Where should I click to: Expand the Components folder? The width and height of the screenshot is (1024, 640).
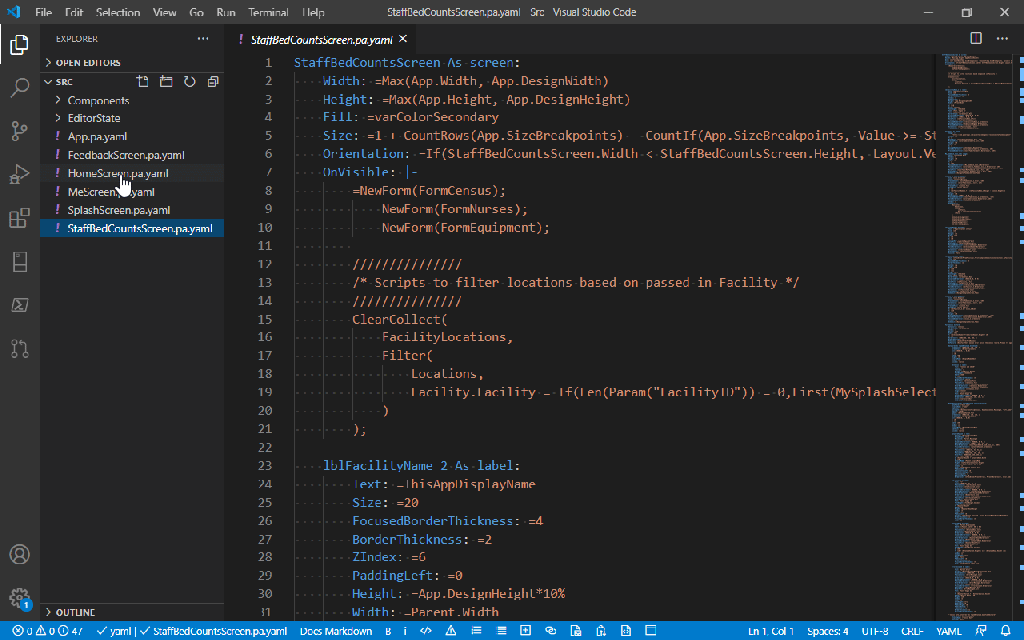[x=98, y=100]
